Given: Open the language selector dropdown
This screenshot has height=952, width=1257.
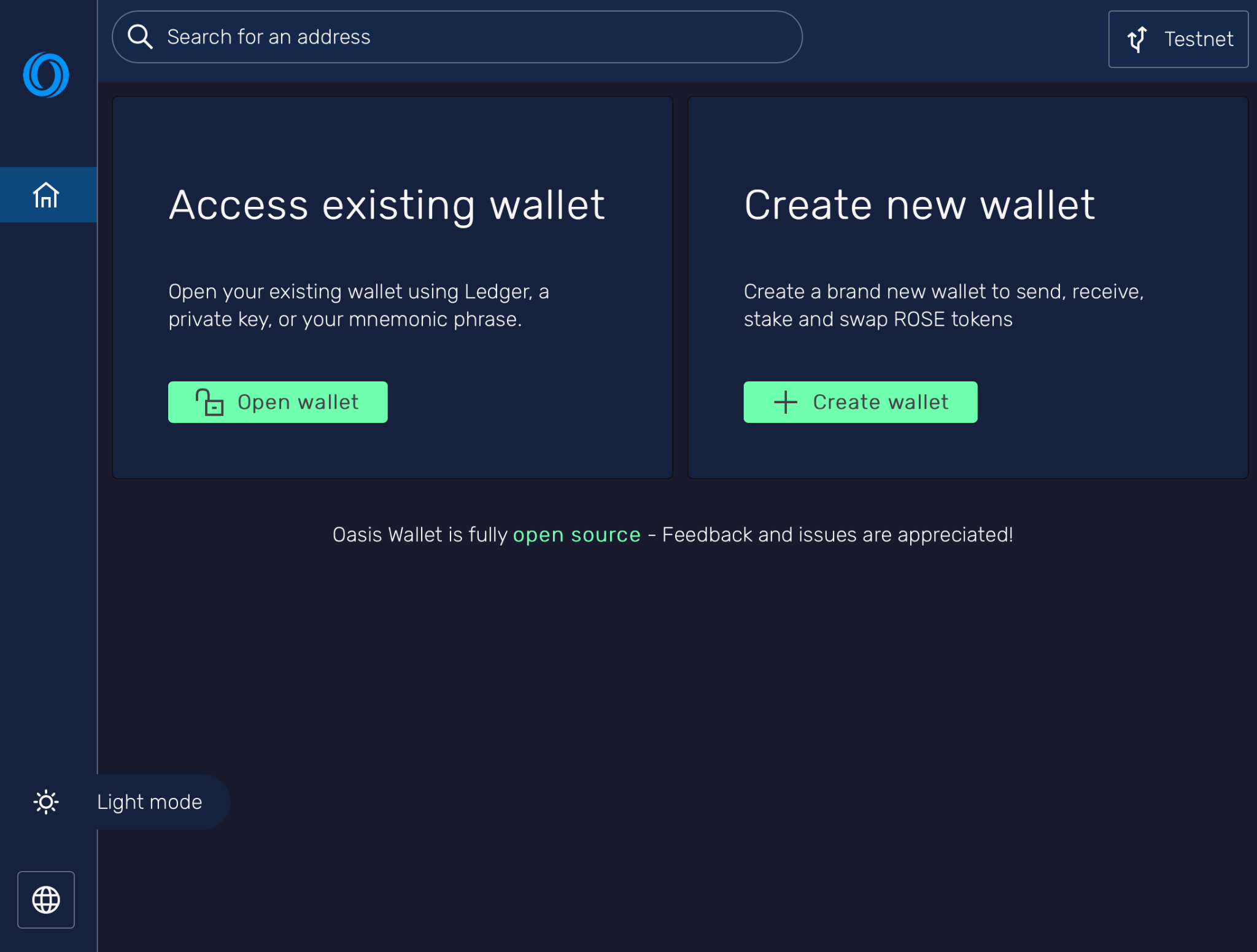Looking at the screenshot, I should coord(46,899).
